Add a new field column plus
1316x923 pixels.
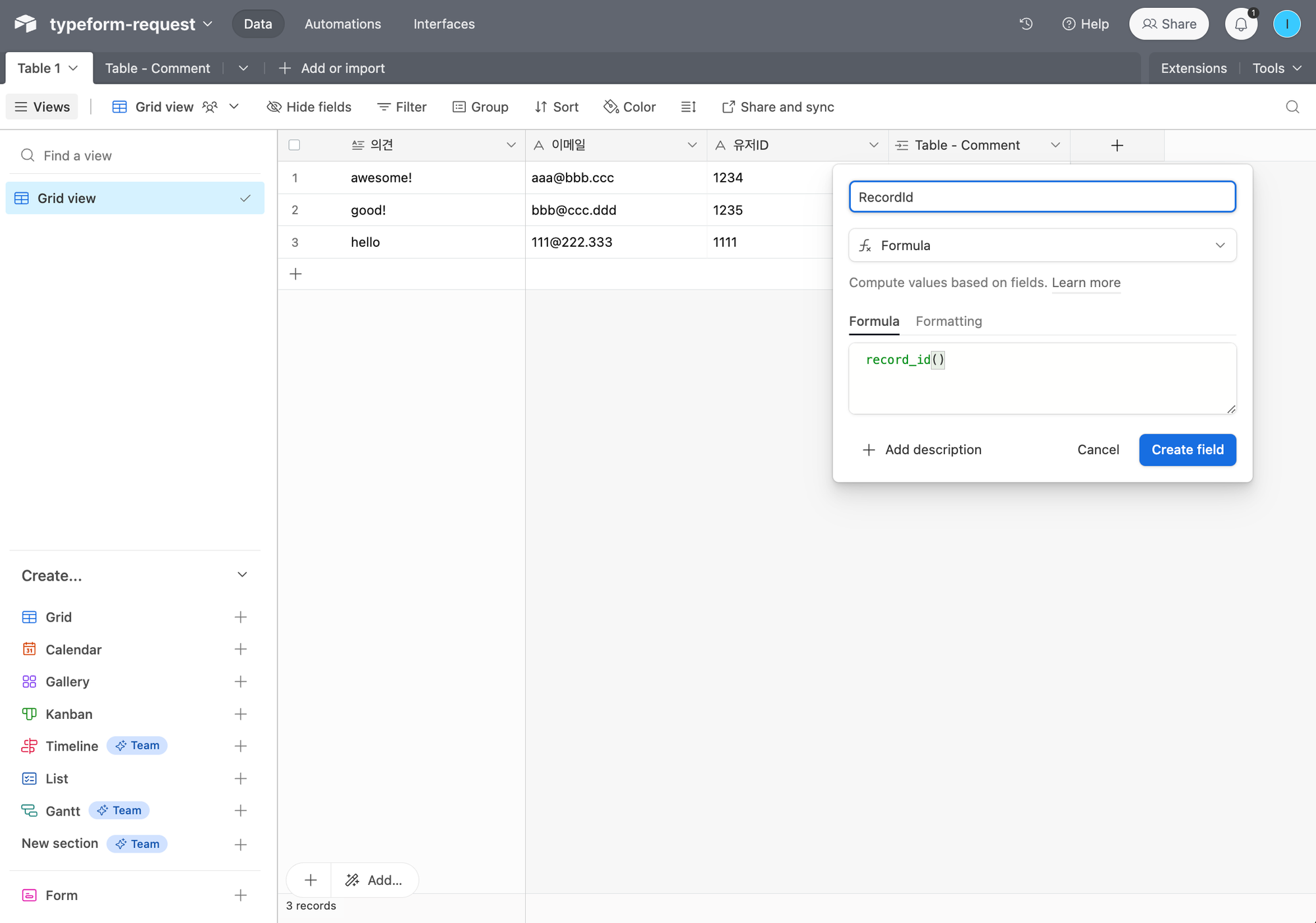1117,145
